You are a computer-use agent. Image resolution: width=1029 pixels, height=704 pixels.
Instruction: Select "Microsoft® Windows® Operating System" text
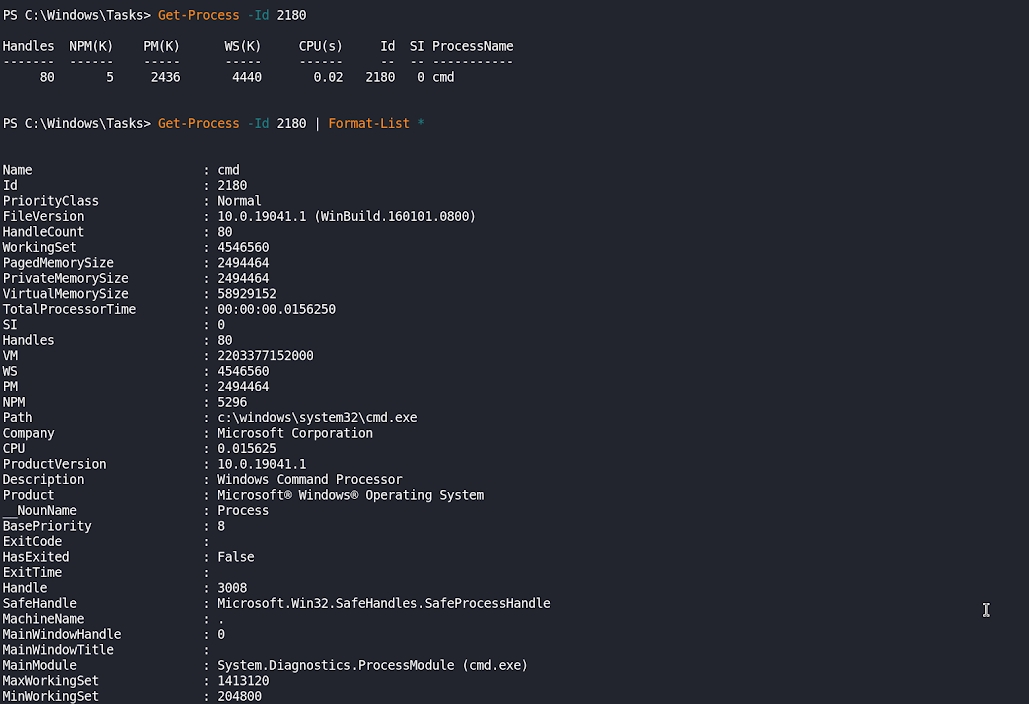click(x=350, y=495)
